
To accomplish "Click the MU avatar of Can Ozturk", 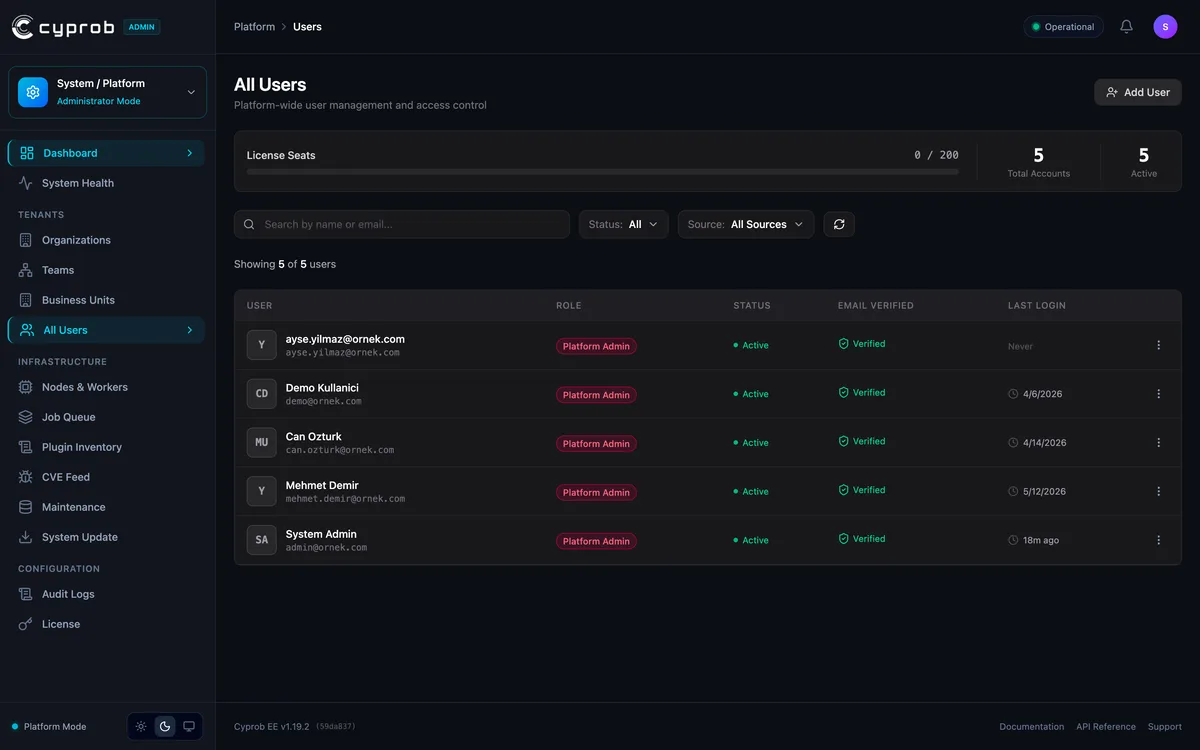I will [x=261, y=442].
